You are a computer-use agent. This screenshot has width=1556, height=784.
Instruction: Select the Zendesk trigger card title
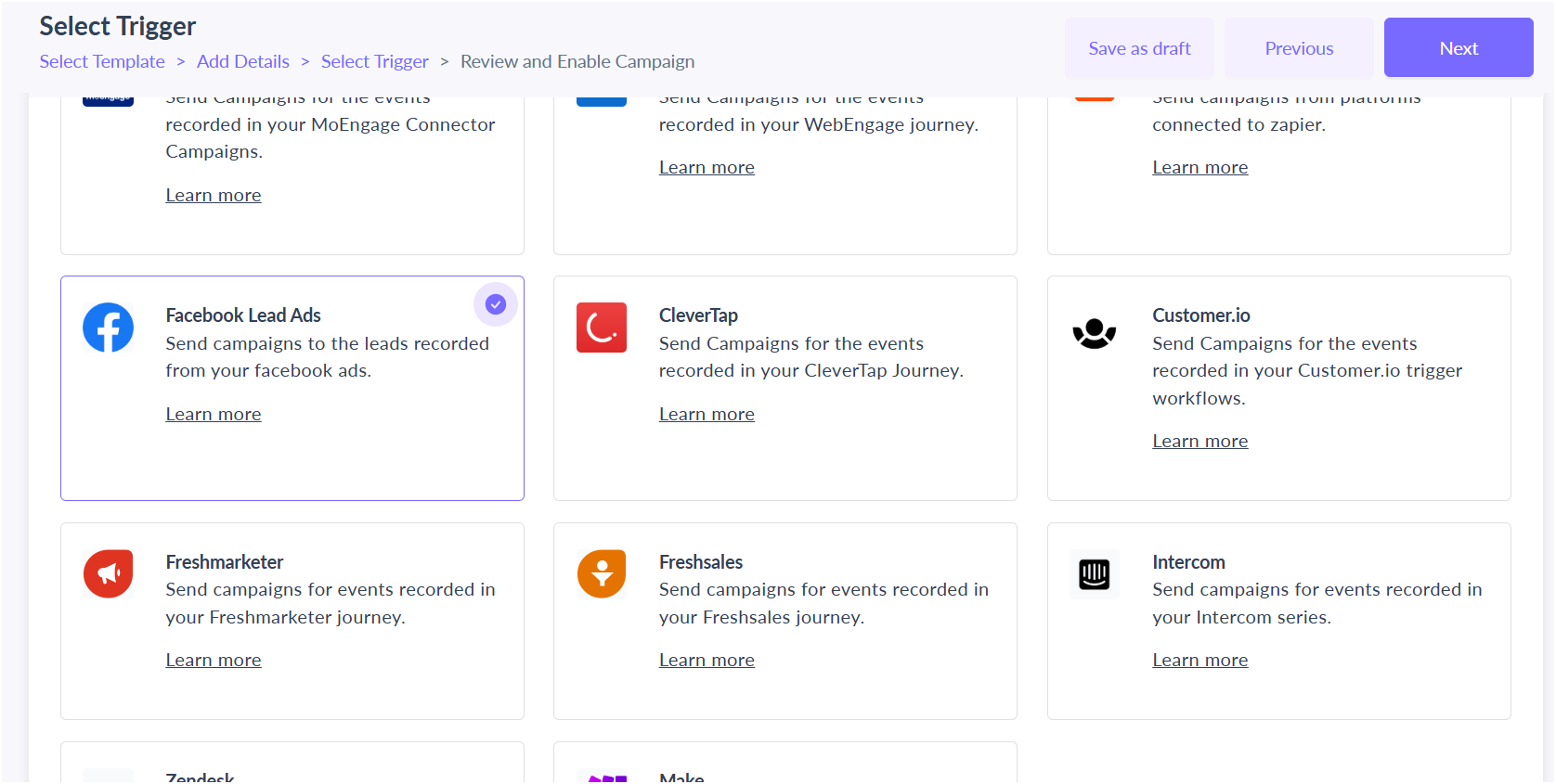pos(200,777)
